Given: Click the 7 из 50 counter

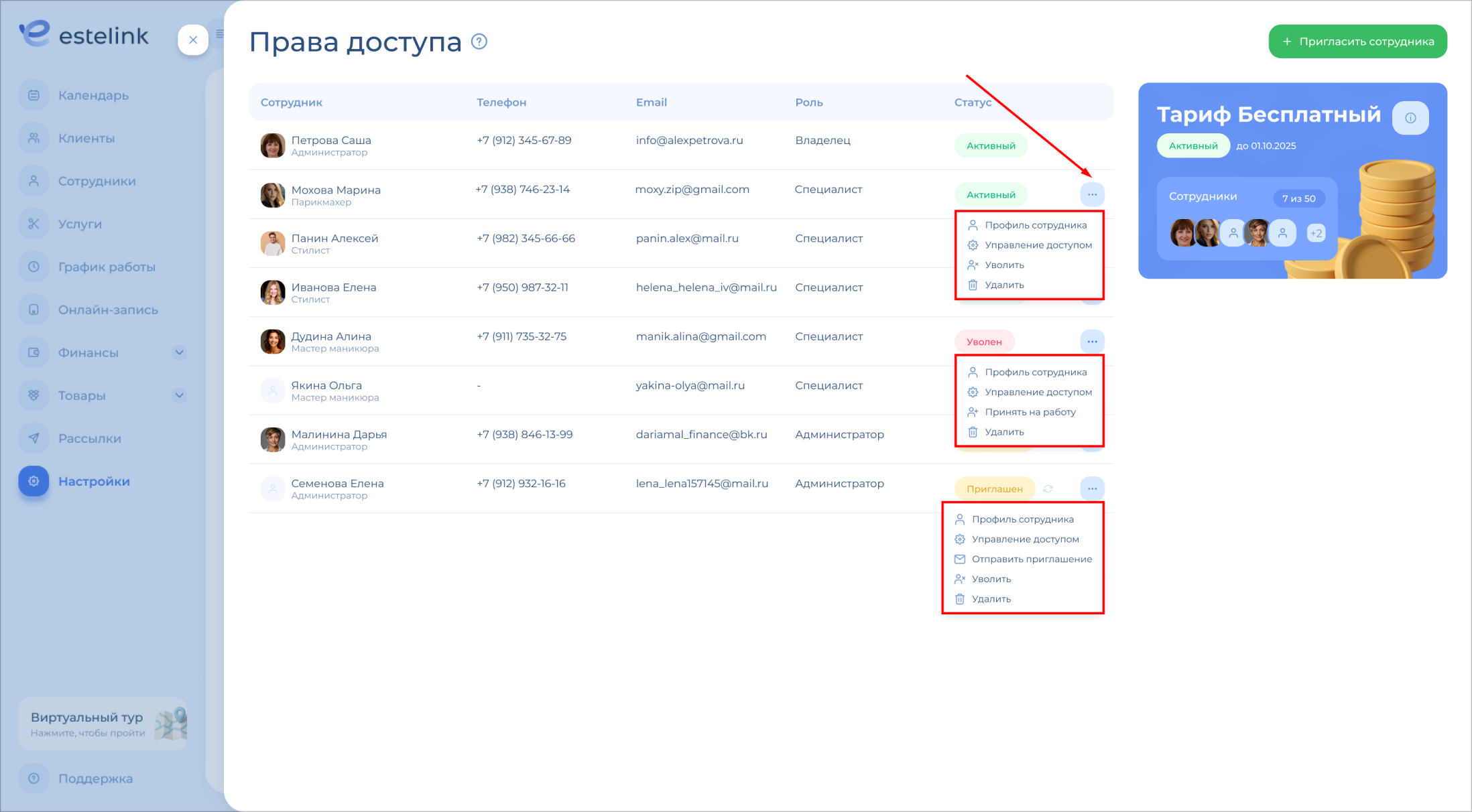Looking at the screenshot, I should pyautogui.click(x=1298, y=198).
